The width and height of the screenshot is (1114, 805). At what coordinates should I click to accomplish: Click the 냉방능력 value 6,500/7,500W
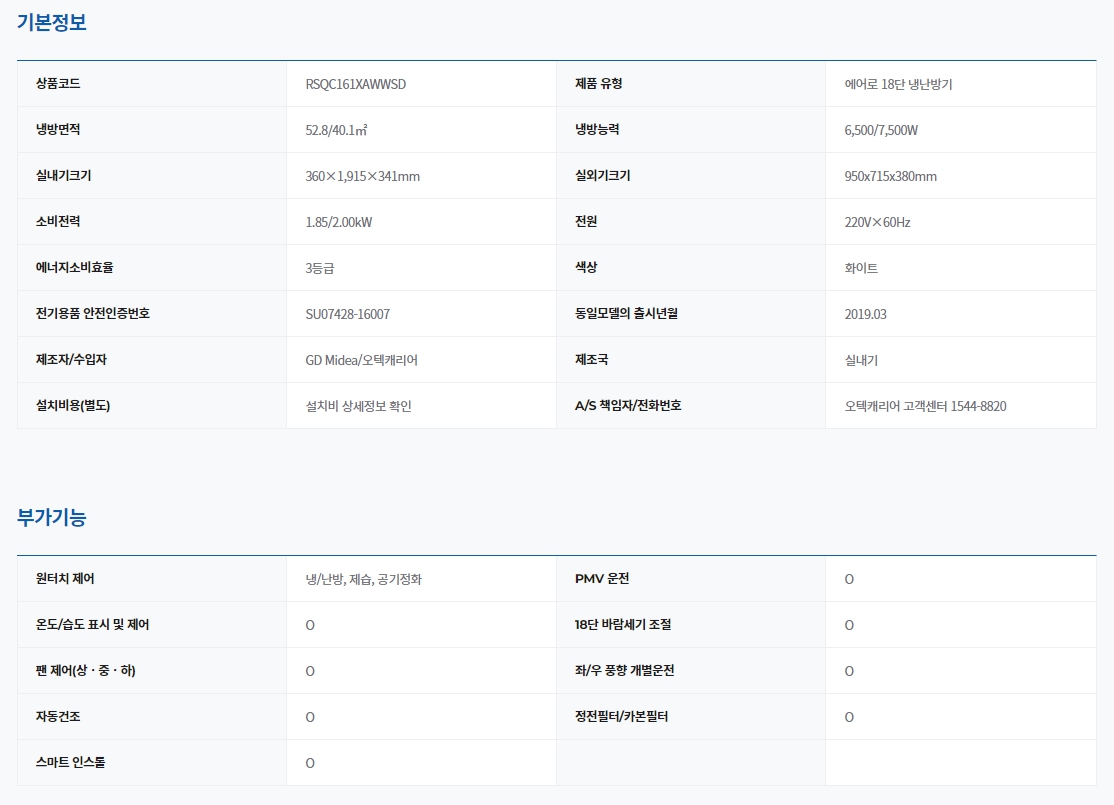(881, 130)
